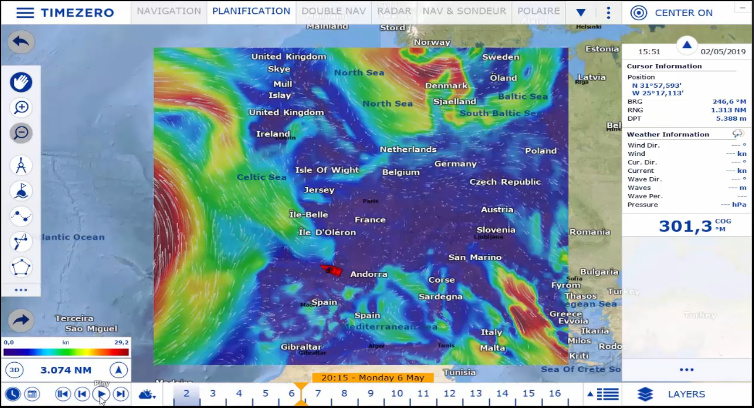Toggle the clock time mode button

pyautogui.click(x=12, y=394)
